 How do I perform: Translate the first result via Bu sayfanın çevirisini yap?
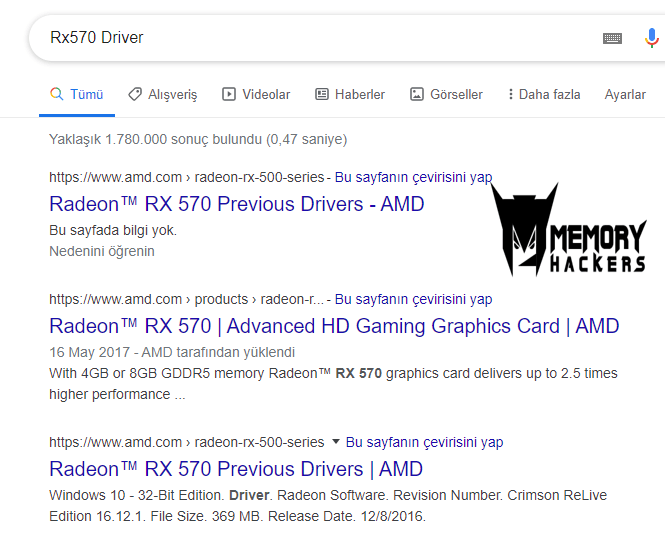pos(414,177)
